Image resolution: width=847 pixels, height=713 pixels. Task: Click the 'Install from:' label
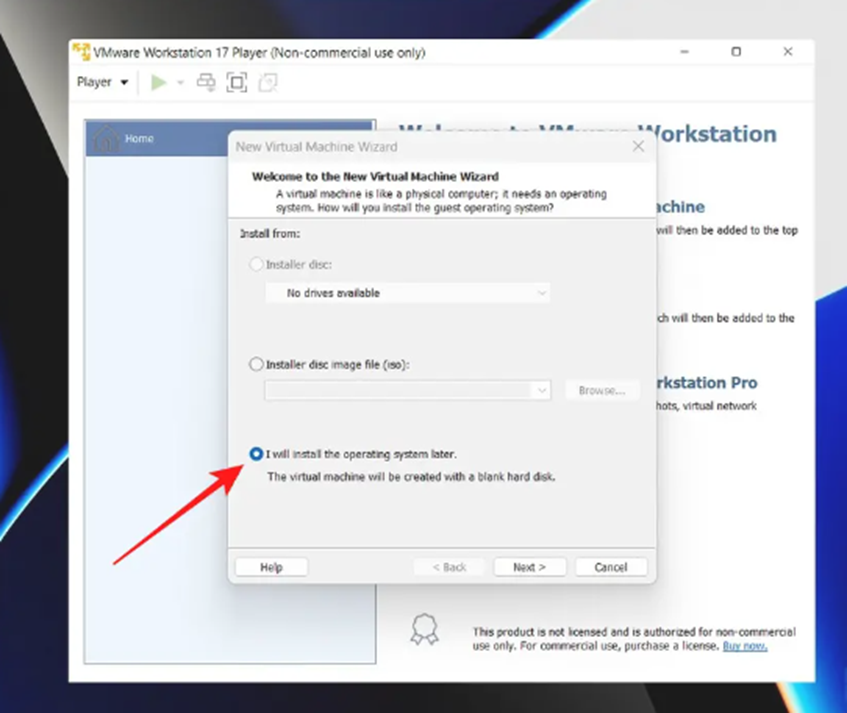point(270,234)
